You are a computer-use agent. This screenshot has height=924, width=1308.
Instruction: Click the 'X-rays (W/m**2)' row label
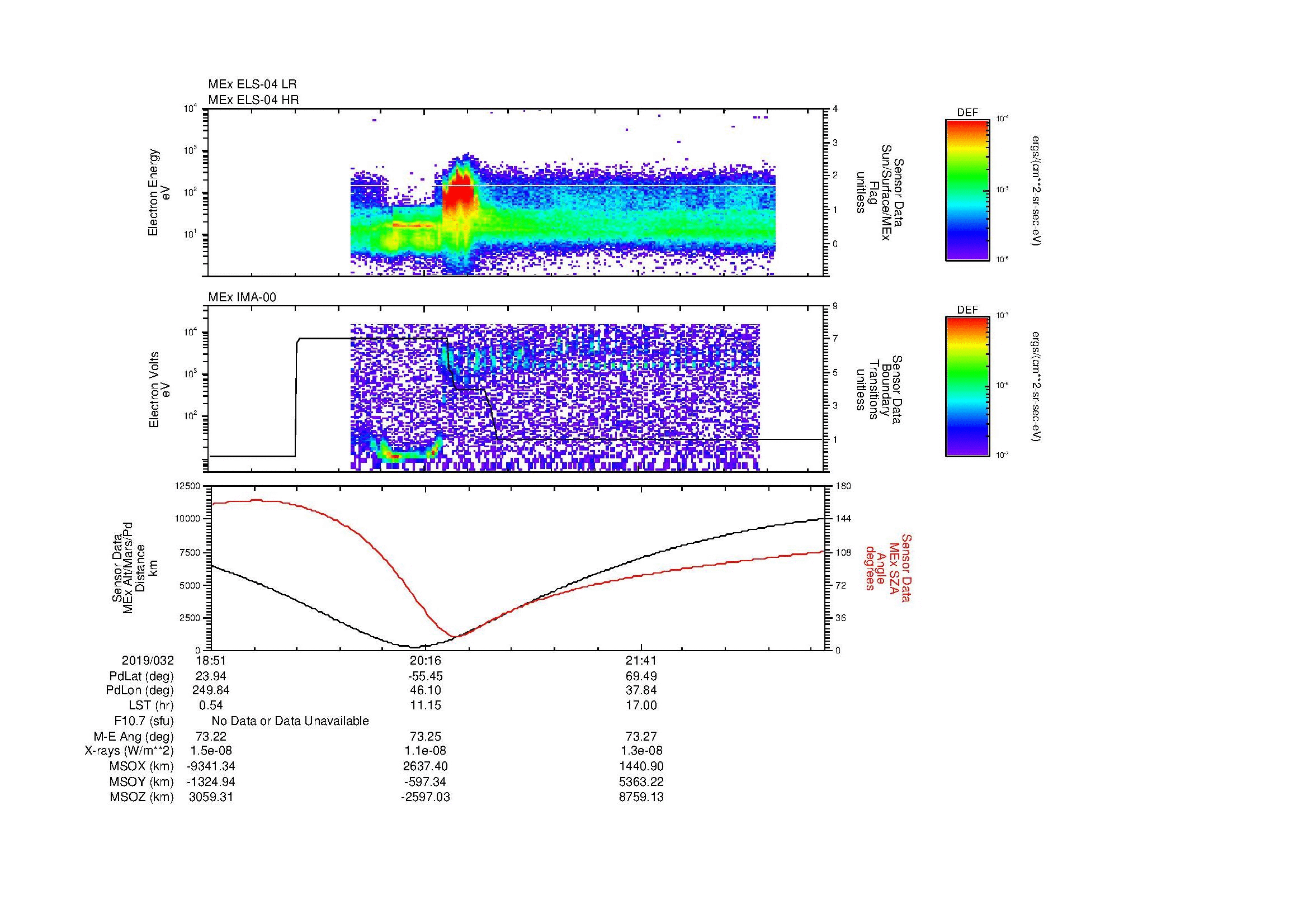pyautogui.click(x=129, y=751)
